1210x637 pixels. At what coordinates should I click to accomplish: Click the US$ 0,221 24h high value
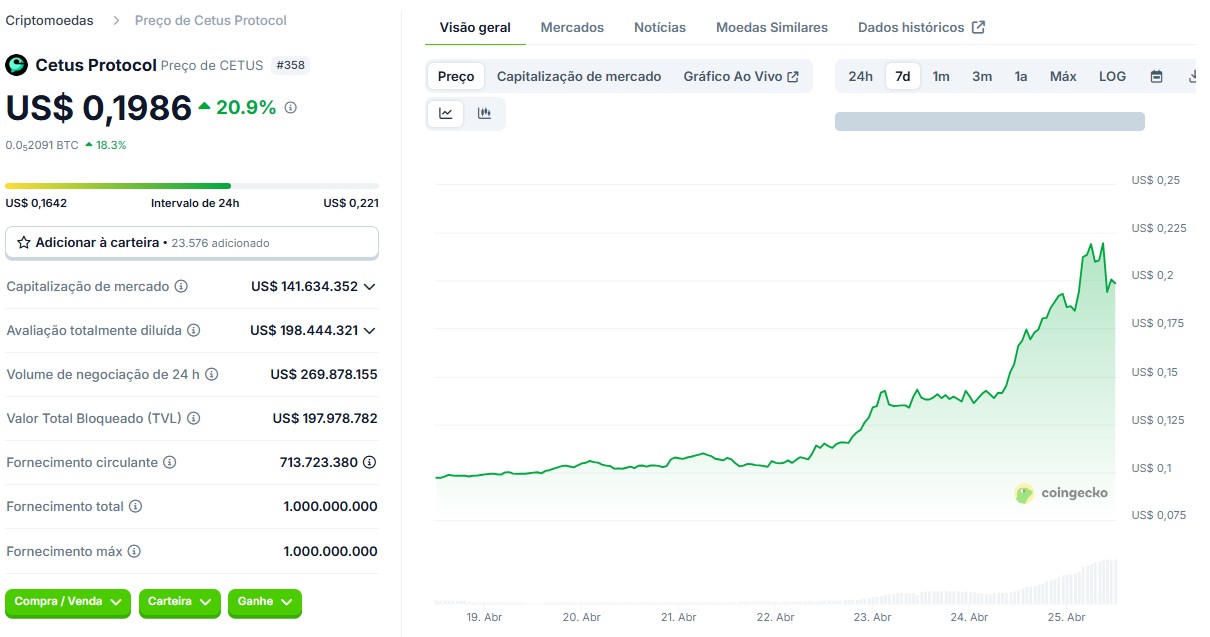click(x=351, y=203)
